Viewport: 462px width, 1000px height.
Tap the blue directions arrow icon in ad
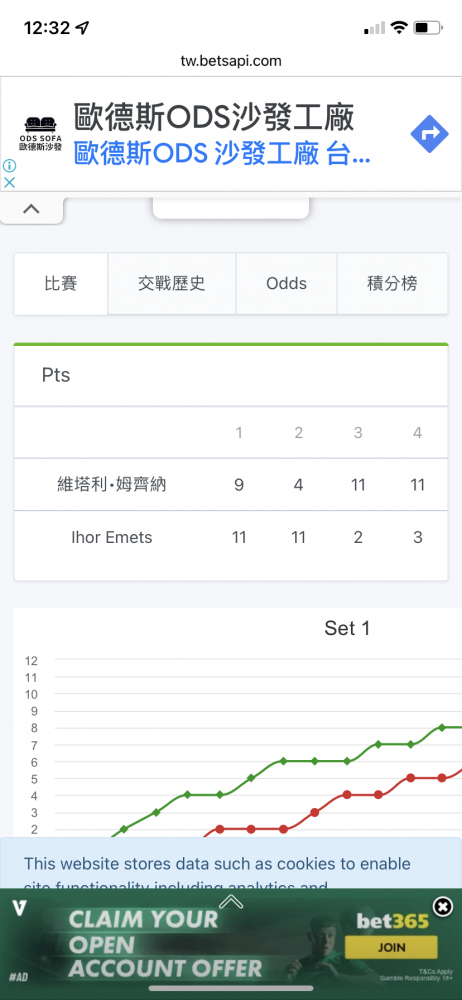click(429, 134)
